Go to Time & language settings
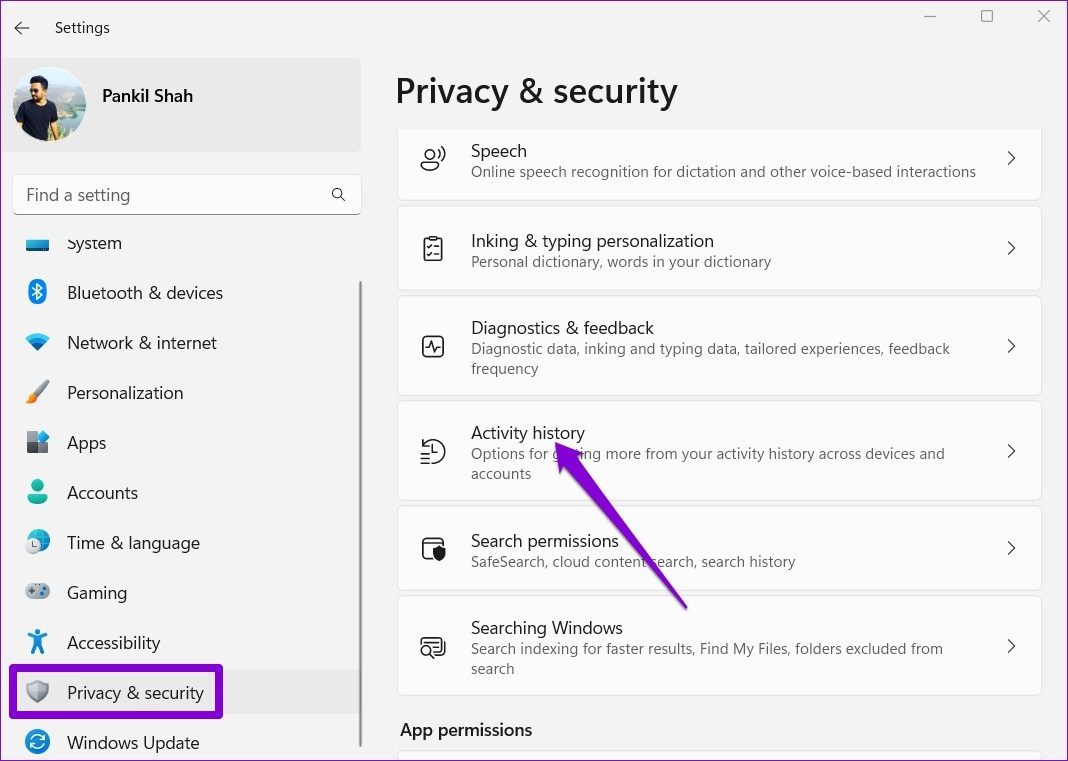The width and height of the screenshot is (1068, 761). tap(133, 543)
